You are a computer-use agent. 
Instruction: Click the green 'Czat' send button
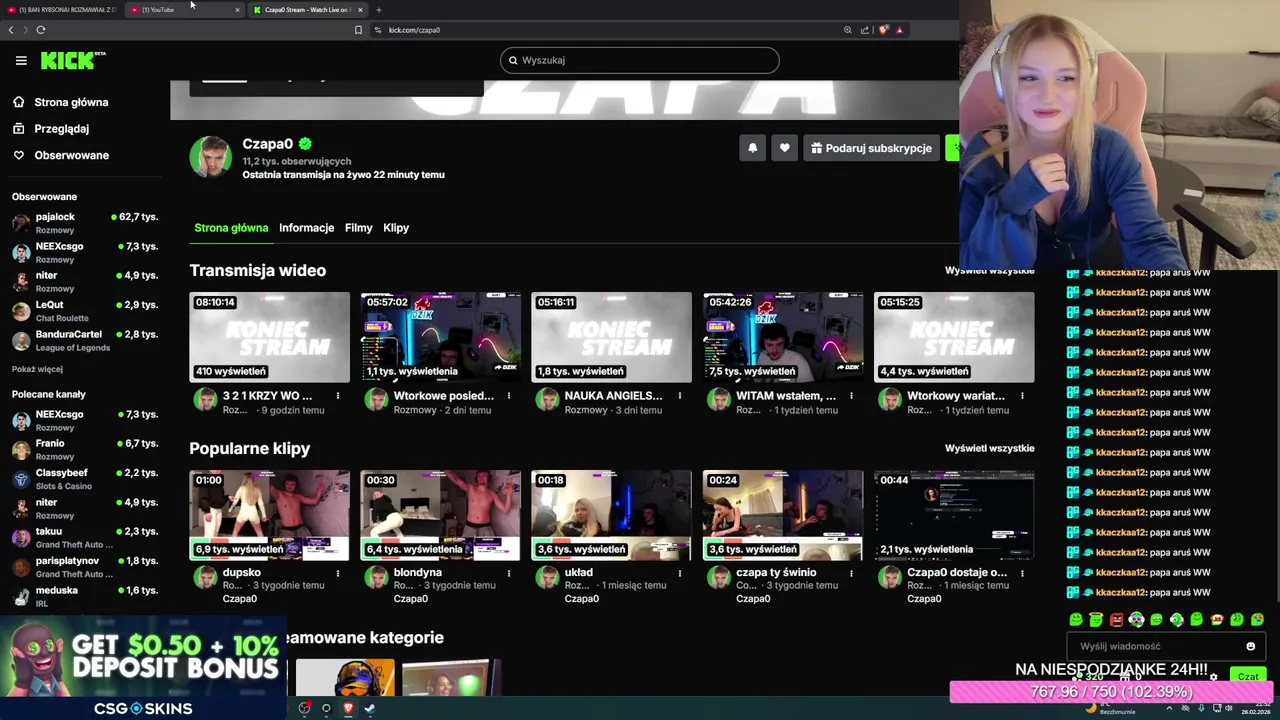pyautogui.click(x=1247, y=677)
